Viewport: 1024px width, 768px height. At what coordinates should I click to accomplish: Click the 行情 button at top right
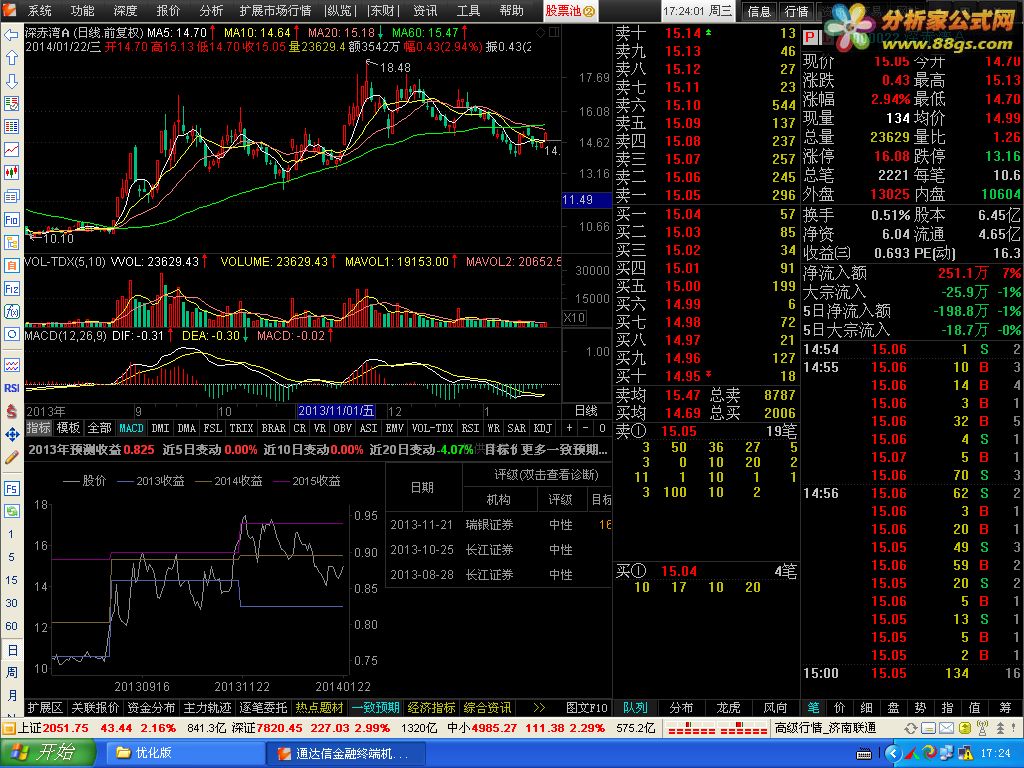(796, 11)
